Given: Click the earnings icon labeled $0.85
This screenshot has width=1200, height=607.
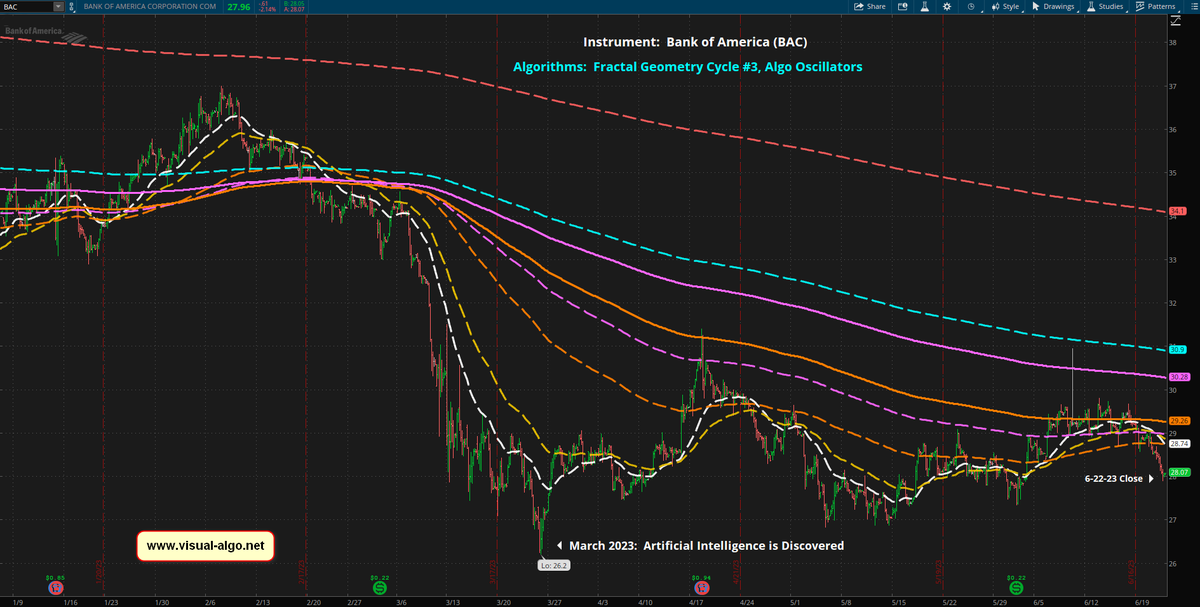Looking at the screenshot, I should 55,587.
